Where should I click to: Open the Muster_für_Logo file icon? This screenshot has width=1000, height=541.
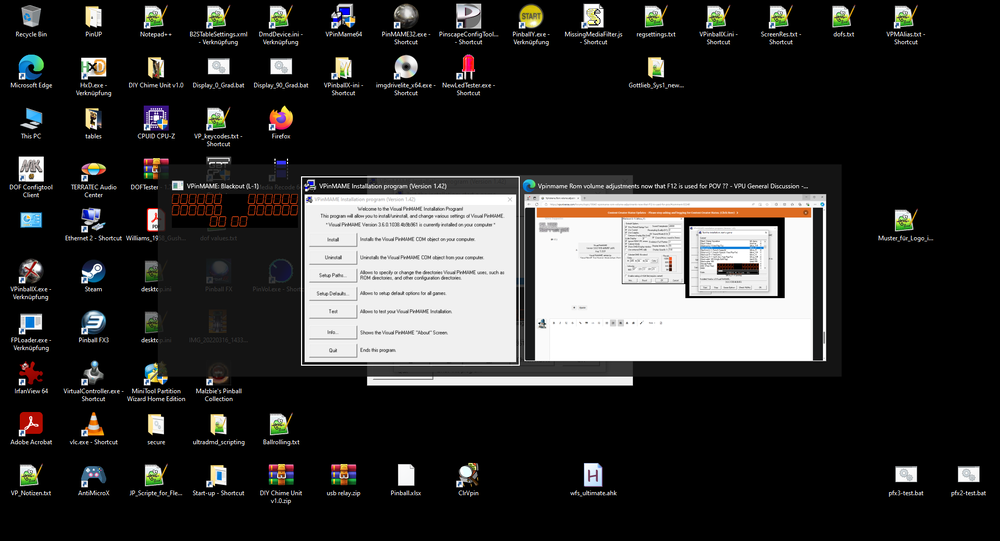click(906, 221)
